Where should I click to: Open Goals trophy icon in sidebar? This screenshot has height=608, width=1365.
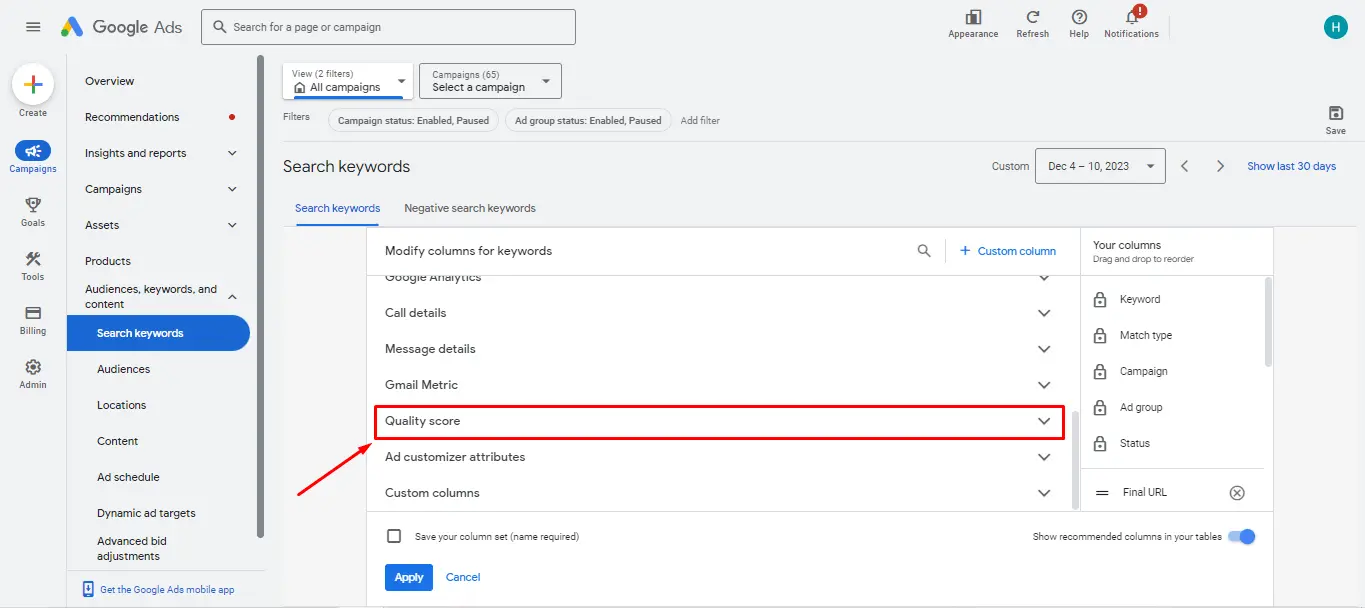pyautogui.click(x=33, y=205)
